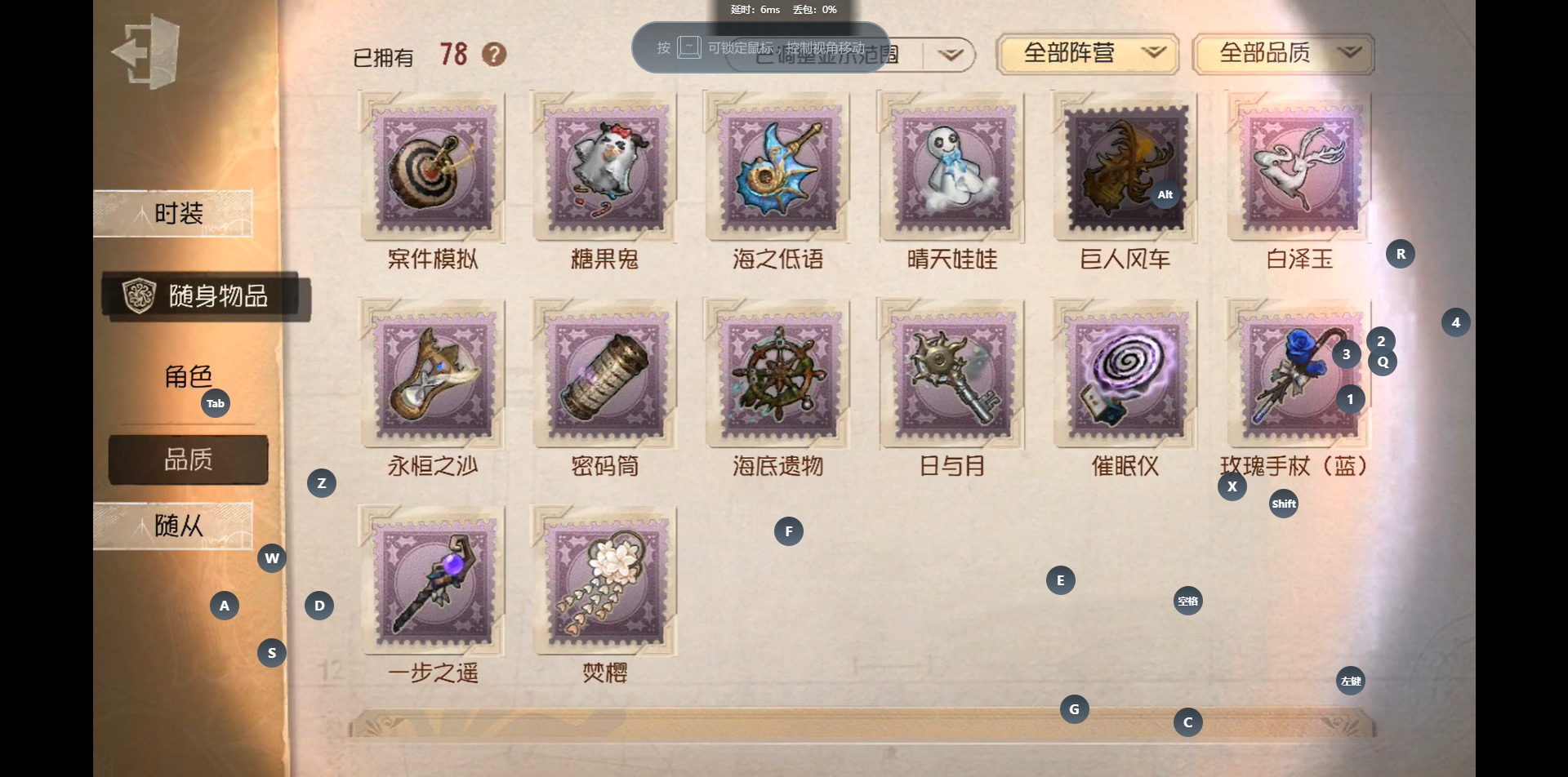Open the display range dropdown arrow
The height and width of the screenshot is (777, 1568).
(x=950, y=55)
